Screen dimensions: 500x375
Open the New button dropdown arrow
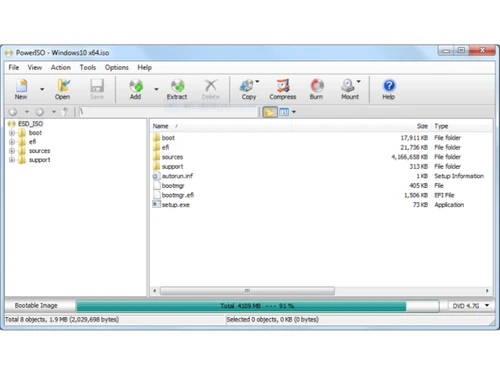(42, 89)
